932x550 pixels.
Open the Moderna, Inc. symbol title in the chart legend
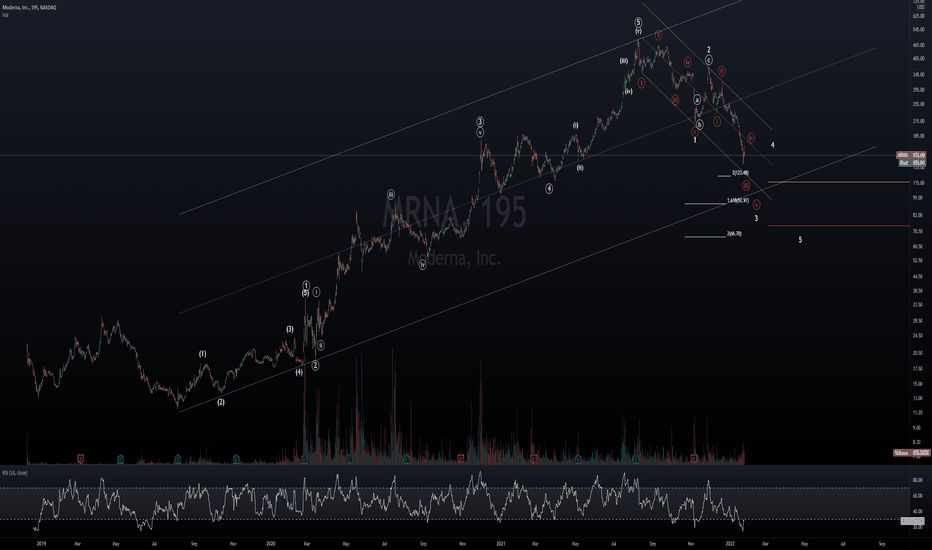pyautogui.click(x=29, y=7)
